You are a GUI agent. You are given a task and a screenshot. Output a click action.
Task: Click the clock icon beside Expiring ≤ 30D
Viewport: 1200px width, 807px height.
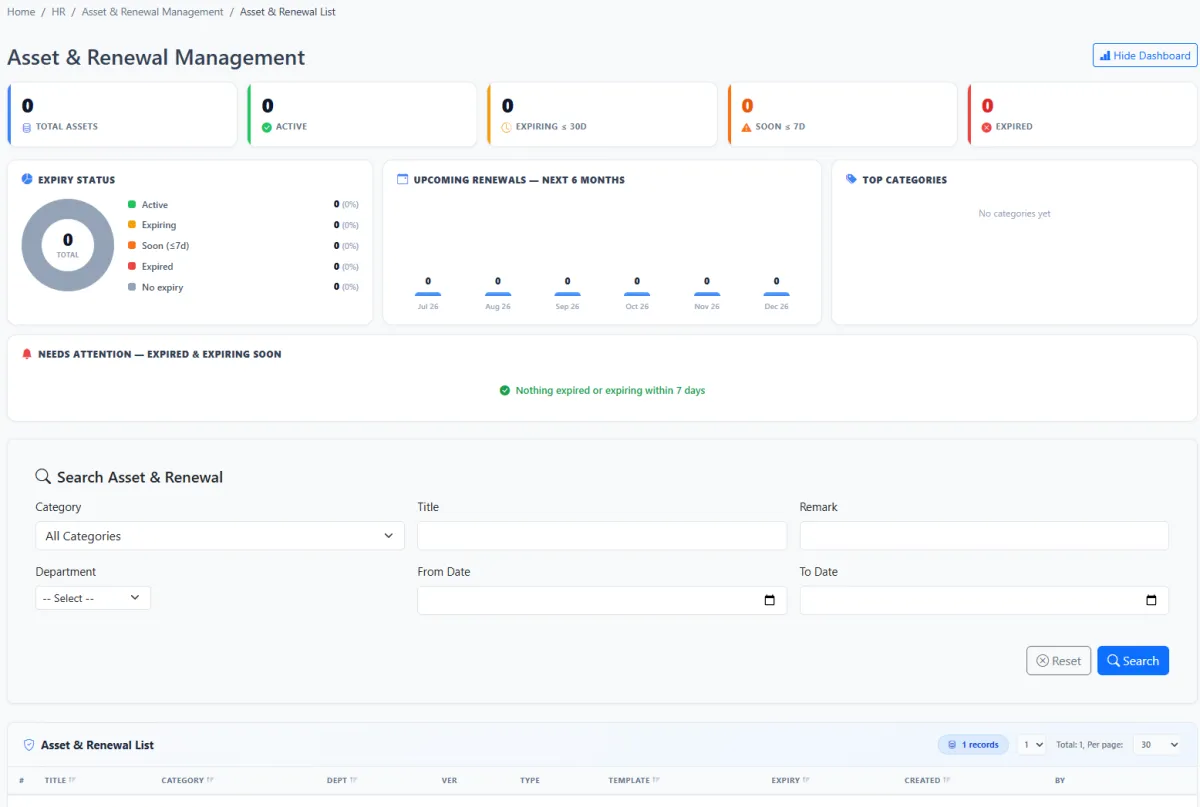click(x=506, y=127)
